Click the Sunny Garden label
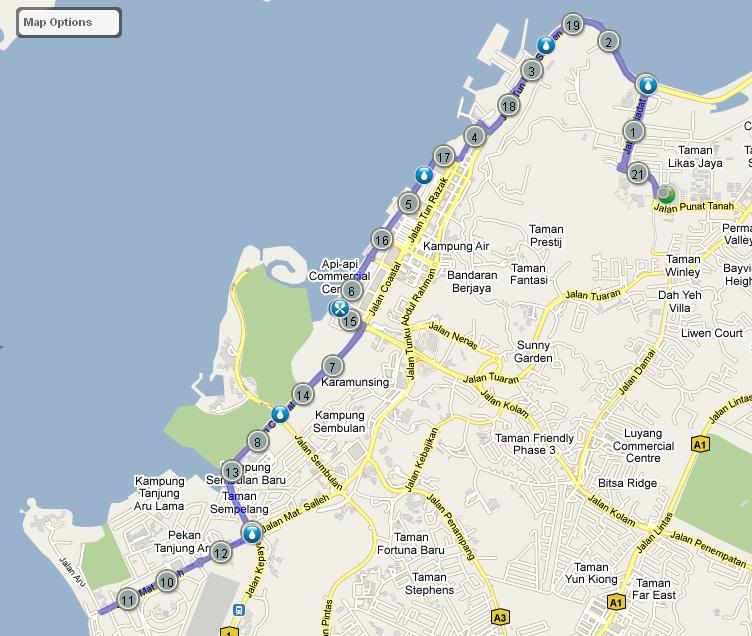The width and height of the screenshot is (752, 636). [533, 352]
